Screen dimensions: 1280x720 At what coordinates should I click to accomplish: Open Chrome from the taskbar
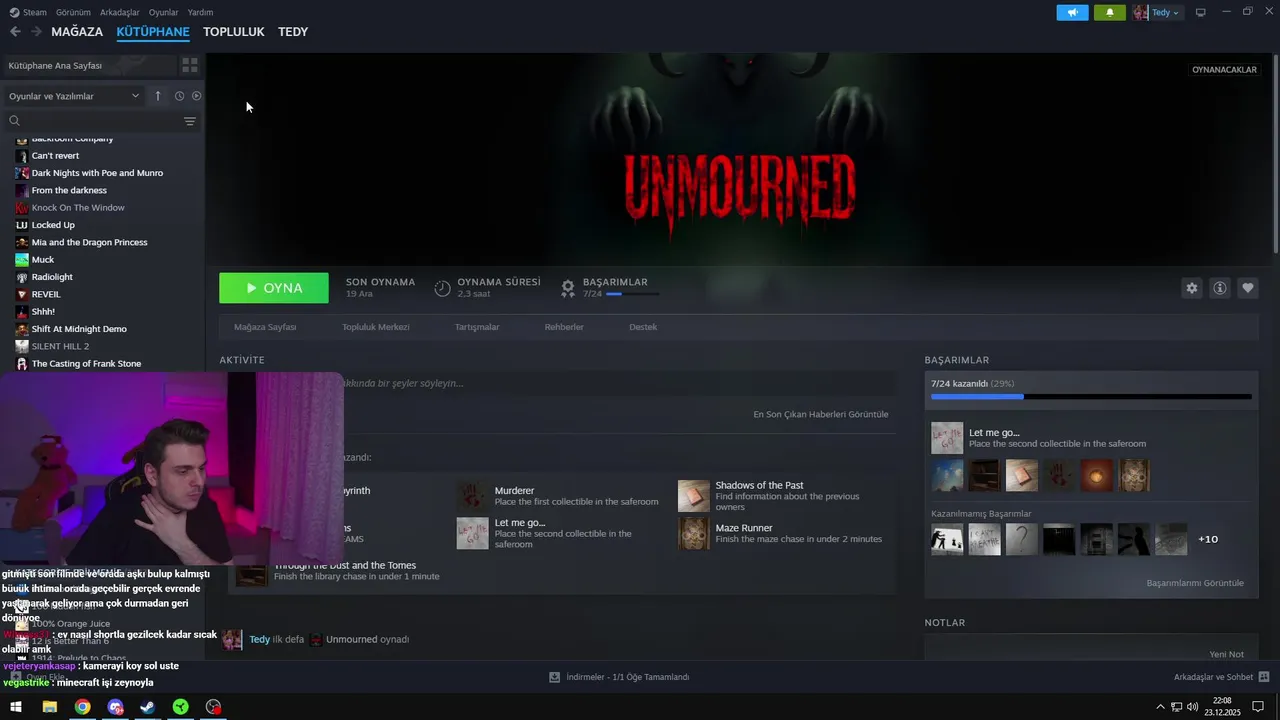pyautogui.click(x=82, y=707)
